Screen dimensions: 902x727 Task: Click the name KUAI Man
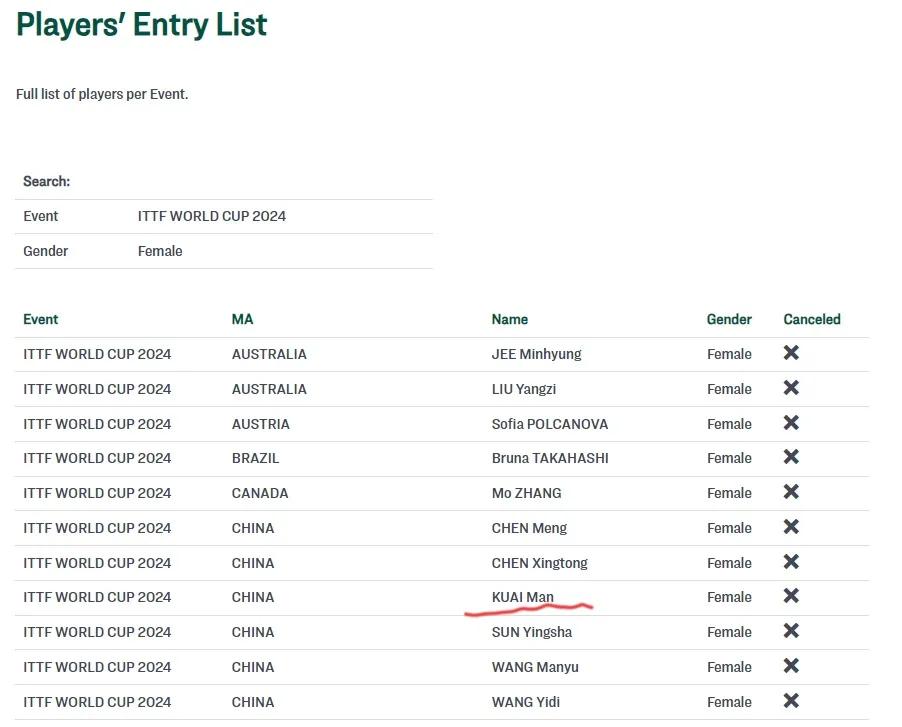pos(522,597)
